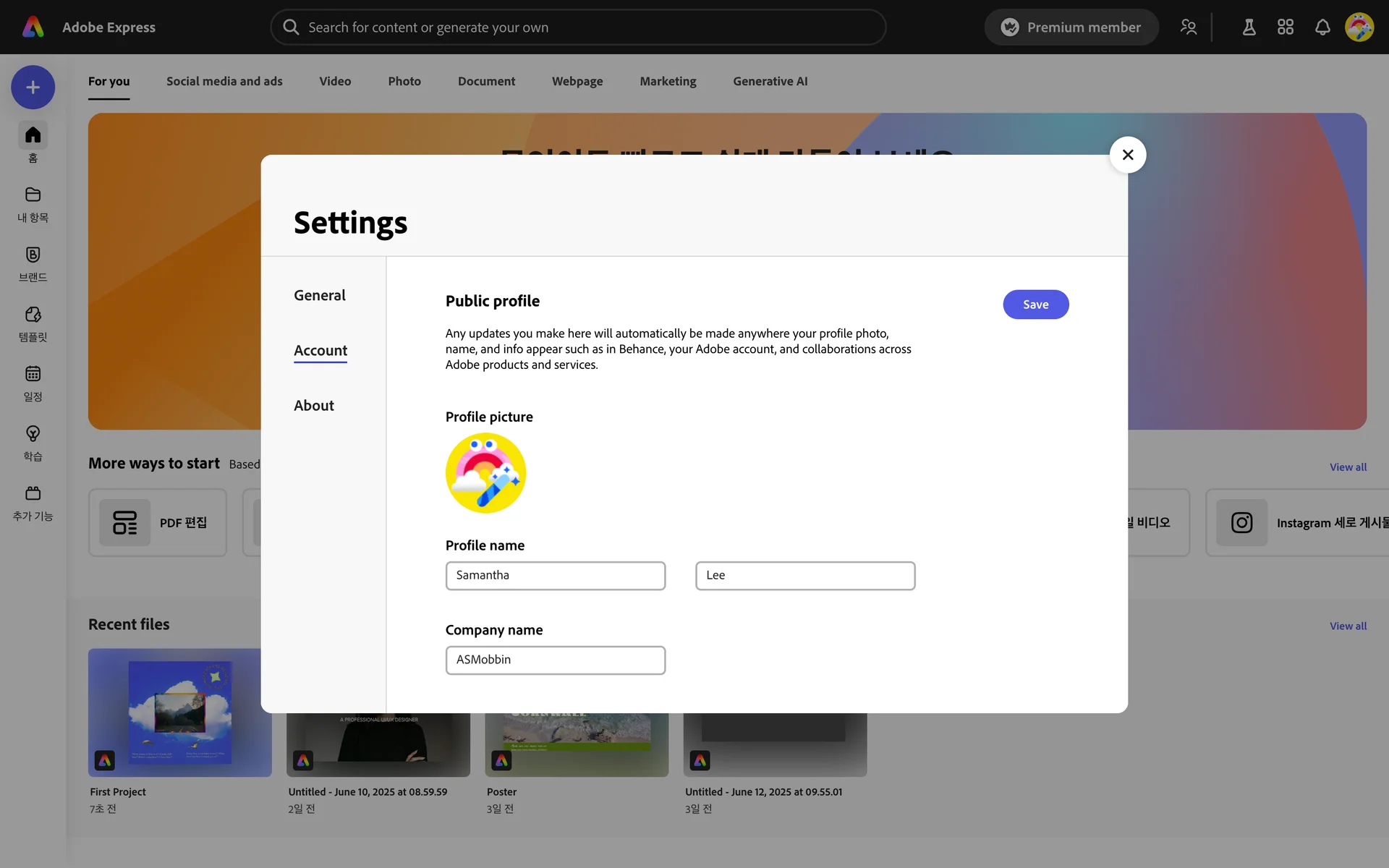
Task: Close the Settings dialog
Action: 1127,155
